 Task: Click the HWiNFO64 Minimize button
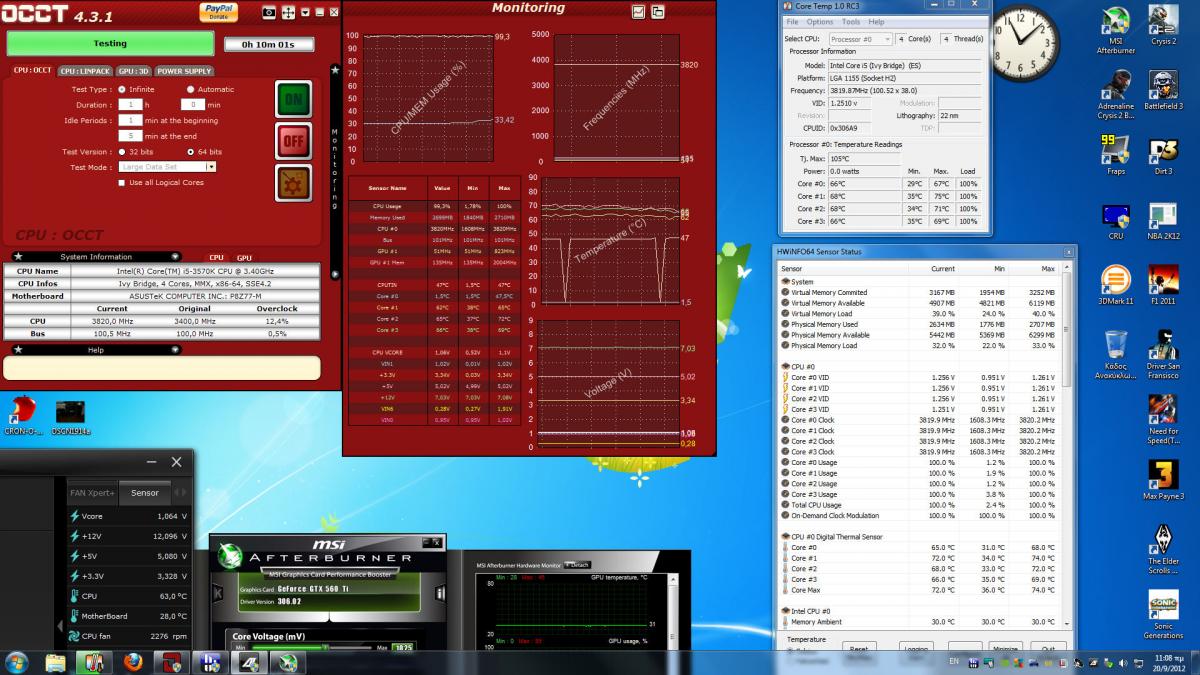click(x=1005, y=648)
